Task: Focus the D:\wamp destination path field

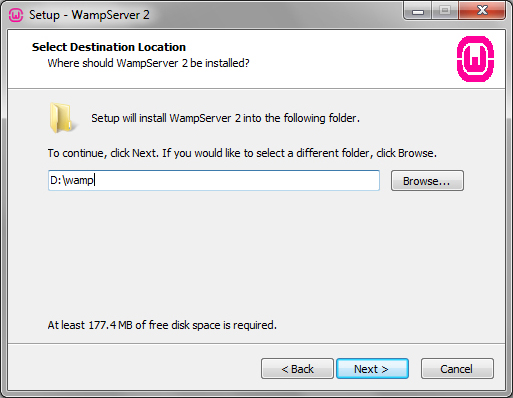Action: (x=214, y=181)
